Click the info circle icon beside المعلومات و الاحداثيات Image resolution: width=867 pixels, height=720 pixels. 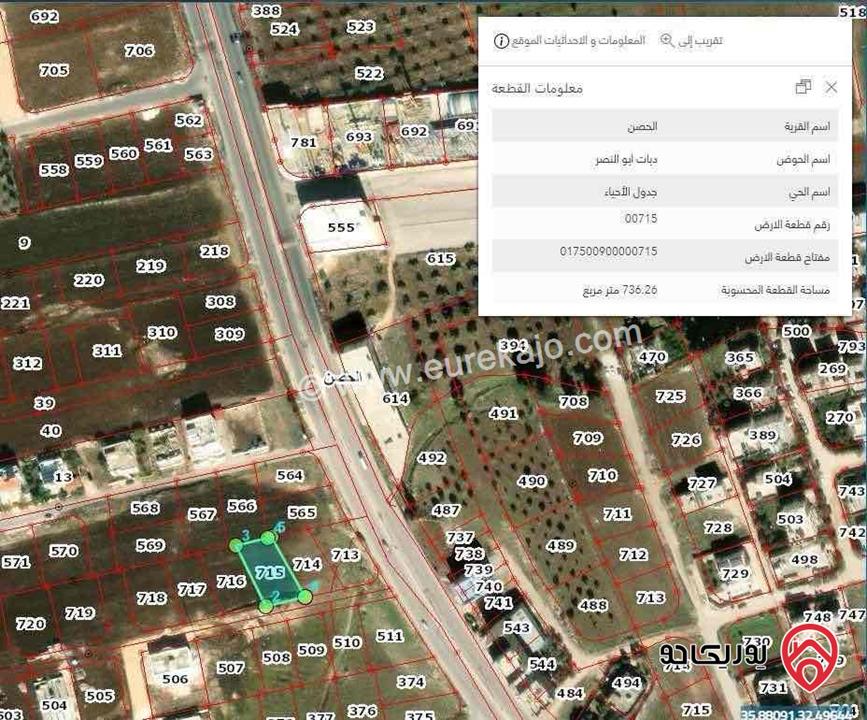(501, 41)
